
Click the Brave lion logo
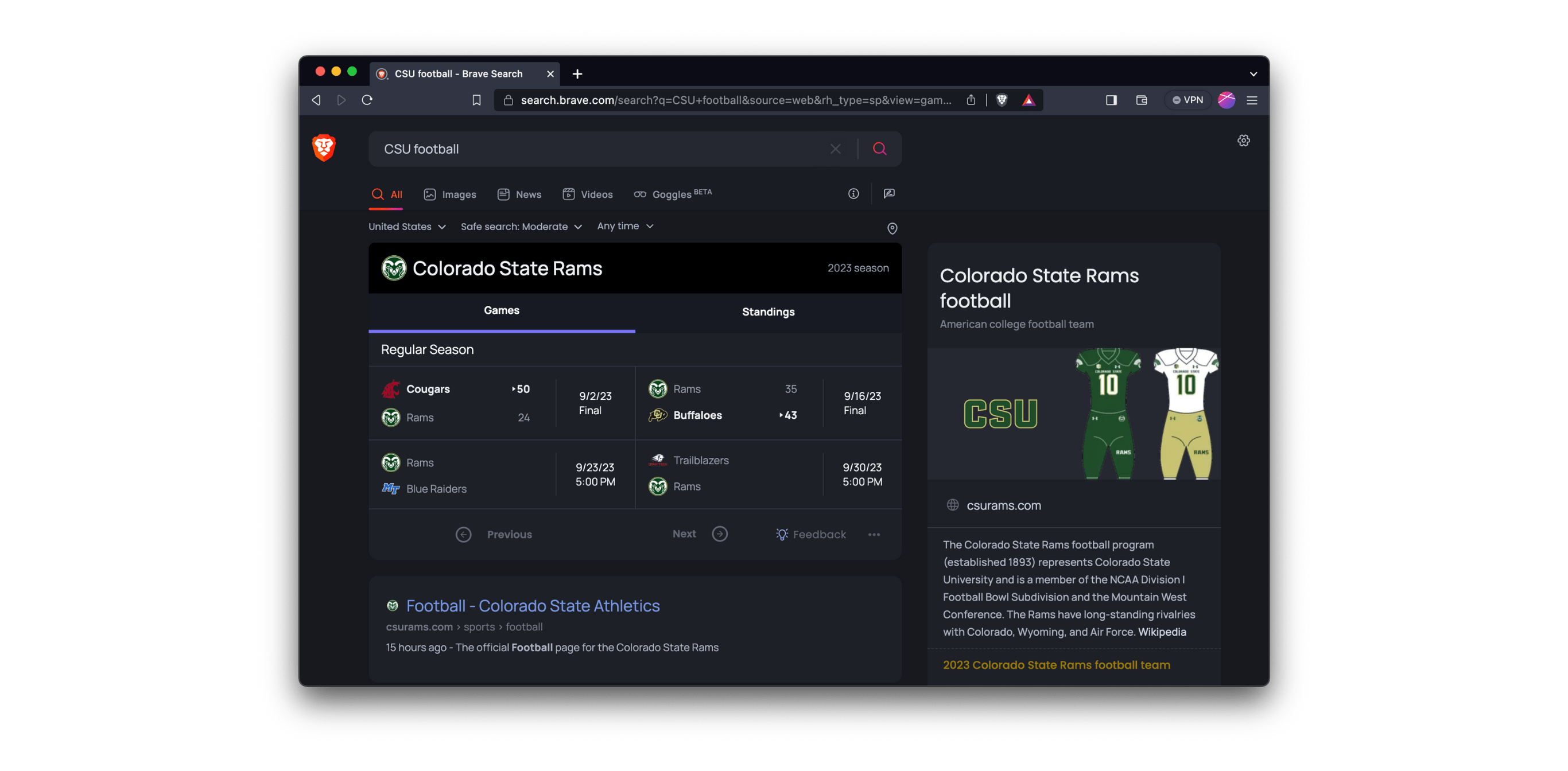pos(324,148)
